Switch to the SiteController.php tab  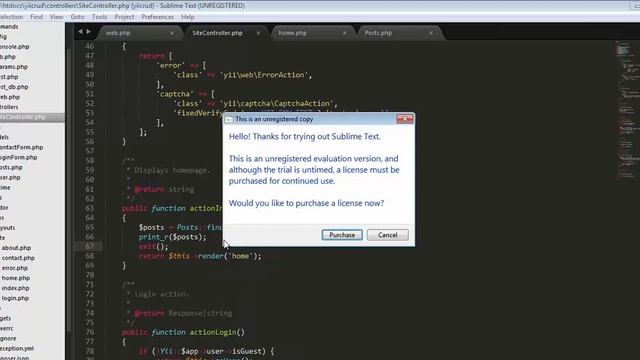[x=217, y=33]
